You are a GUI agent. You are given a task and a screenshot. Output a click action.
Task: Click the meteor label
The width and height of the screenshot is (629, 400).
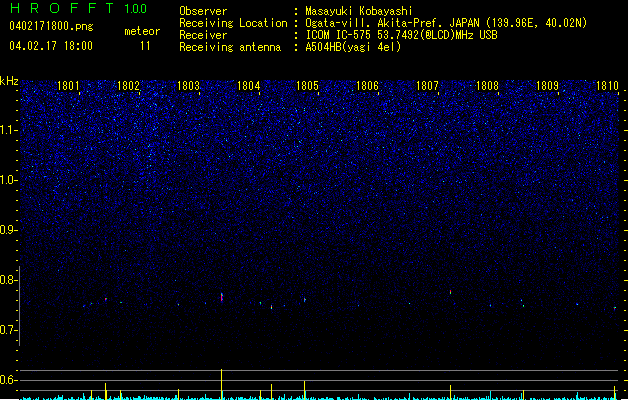[x=142, y=31]
